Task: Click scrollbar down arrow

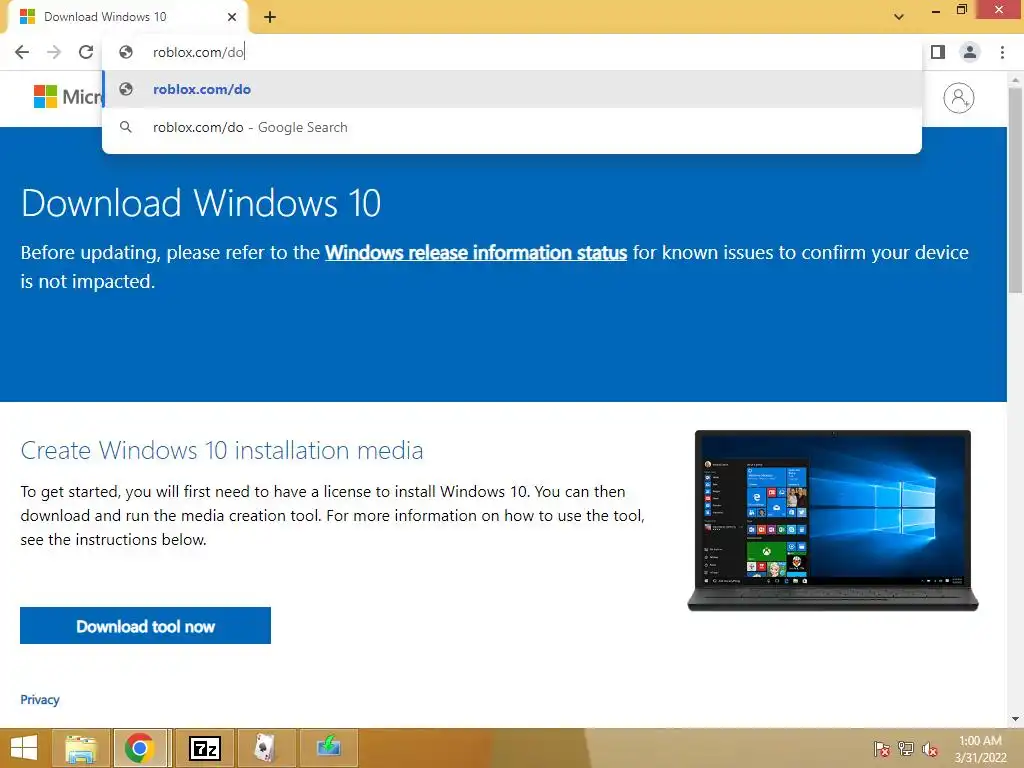Action: 1015,719
